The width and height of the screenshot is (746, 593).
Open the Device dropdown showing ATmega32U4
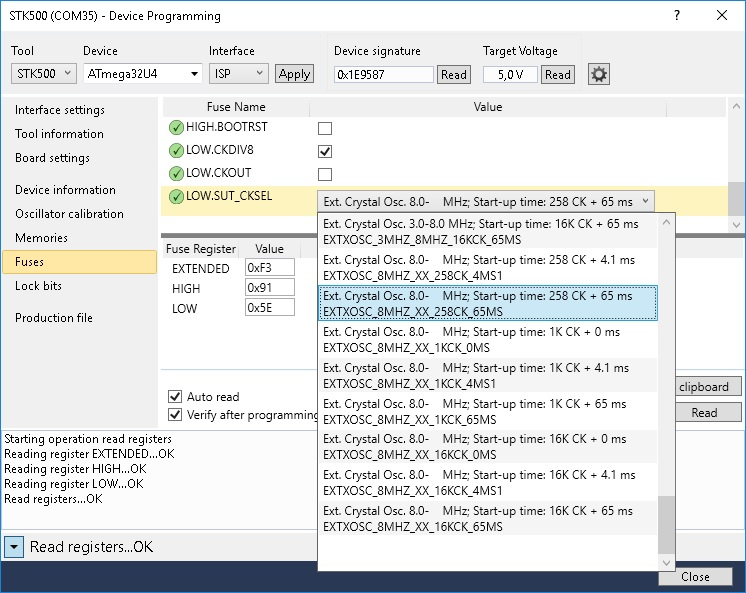(x=143, y=74)
